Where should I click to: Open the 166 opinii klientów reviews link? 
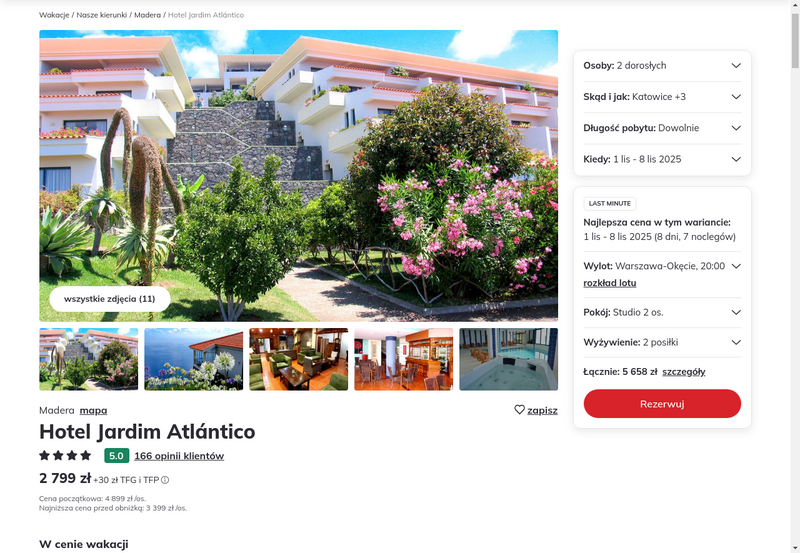point(179,456)
